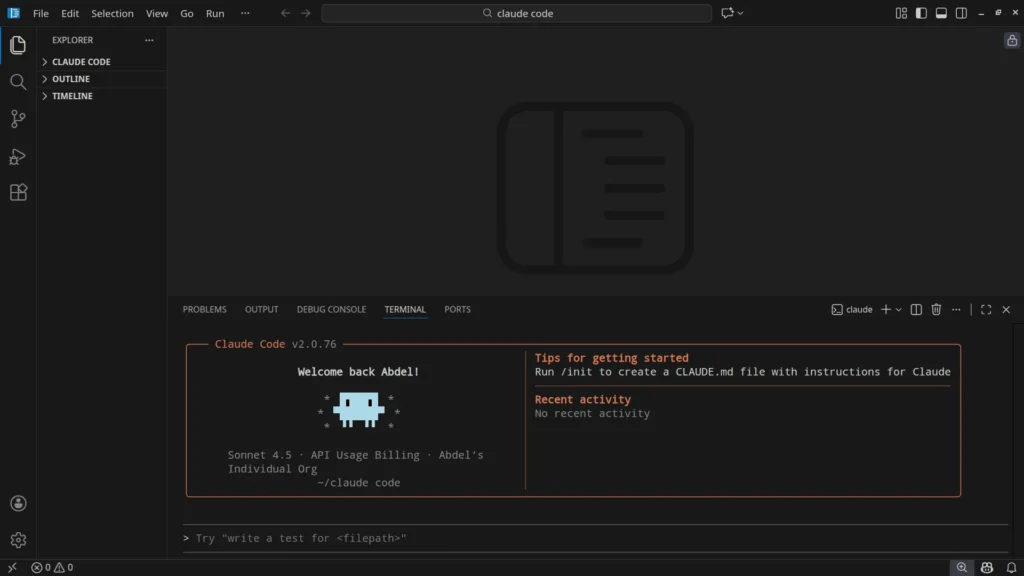This screenshot has height=576, width=1024.
Task: Open the Edit menu
Action: click(70, 13)
